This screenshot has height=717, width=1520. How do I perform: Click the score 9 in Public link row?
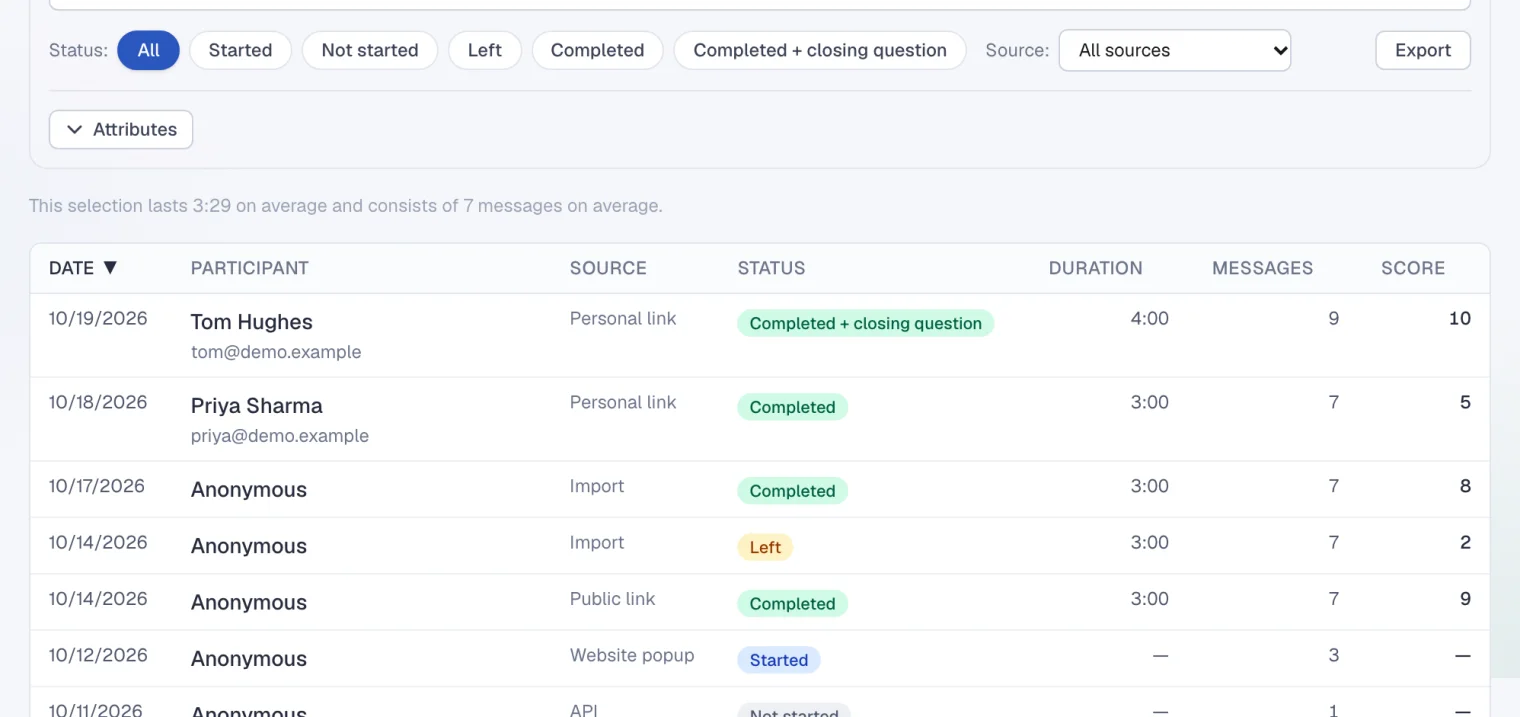1465,599
